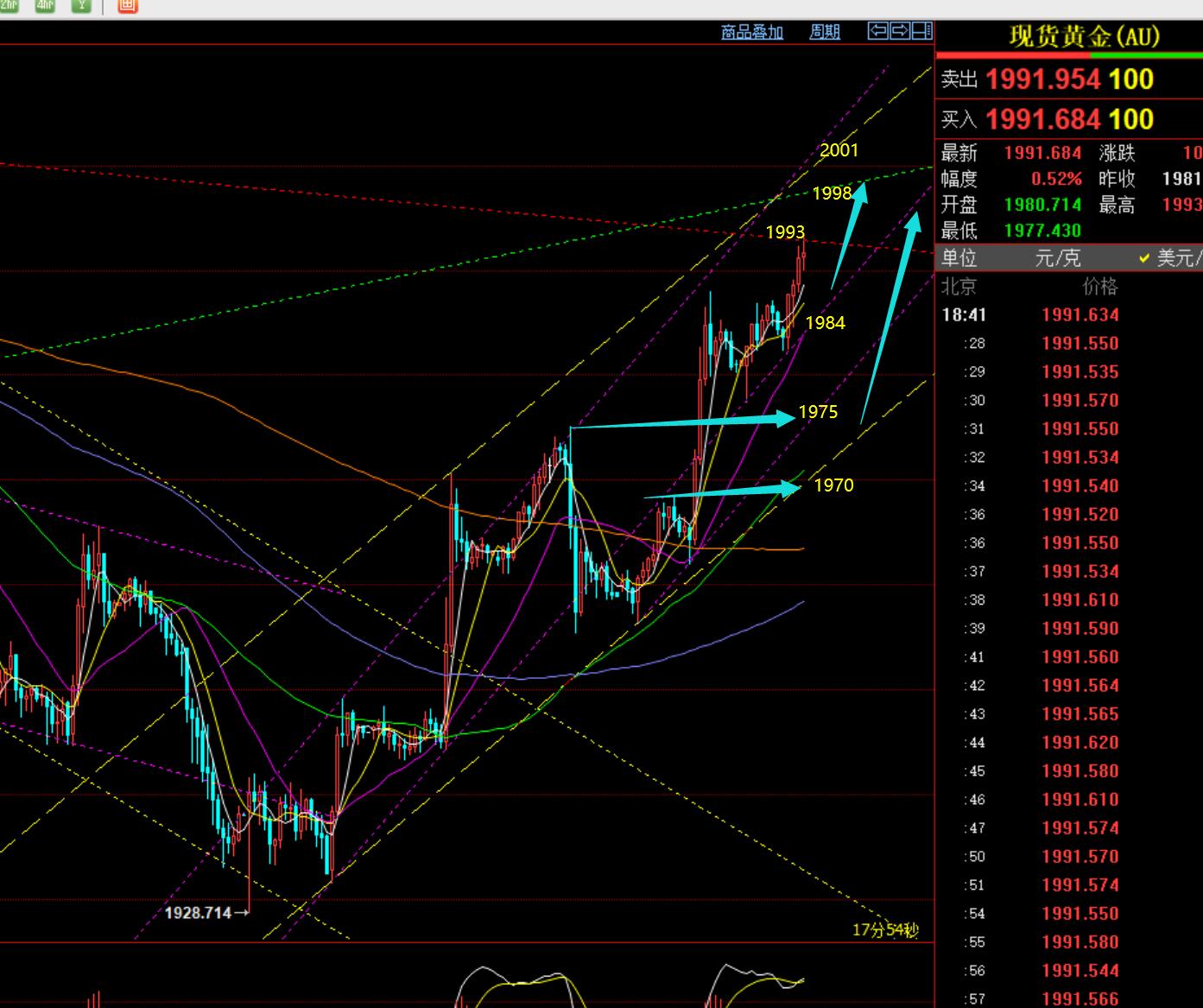
Task: Select the 元/克 unit option
Action: click(x=1058, y=257)
